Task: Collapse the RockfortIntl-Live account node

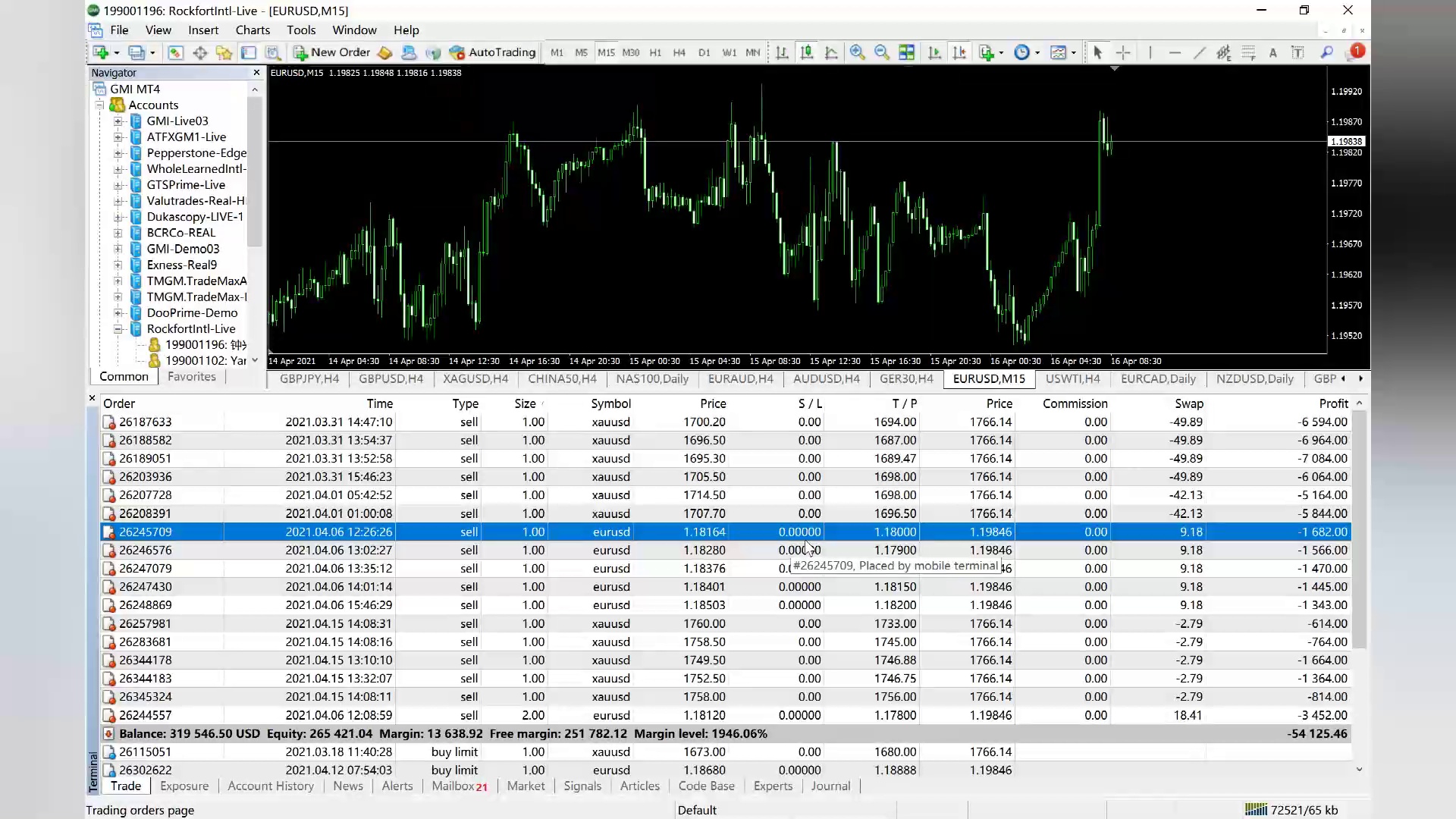Action: [x=118, y=329]
